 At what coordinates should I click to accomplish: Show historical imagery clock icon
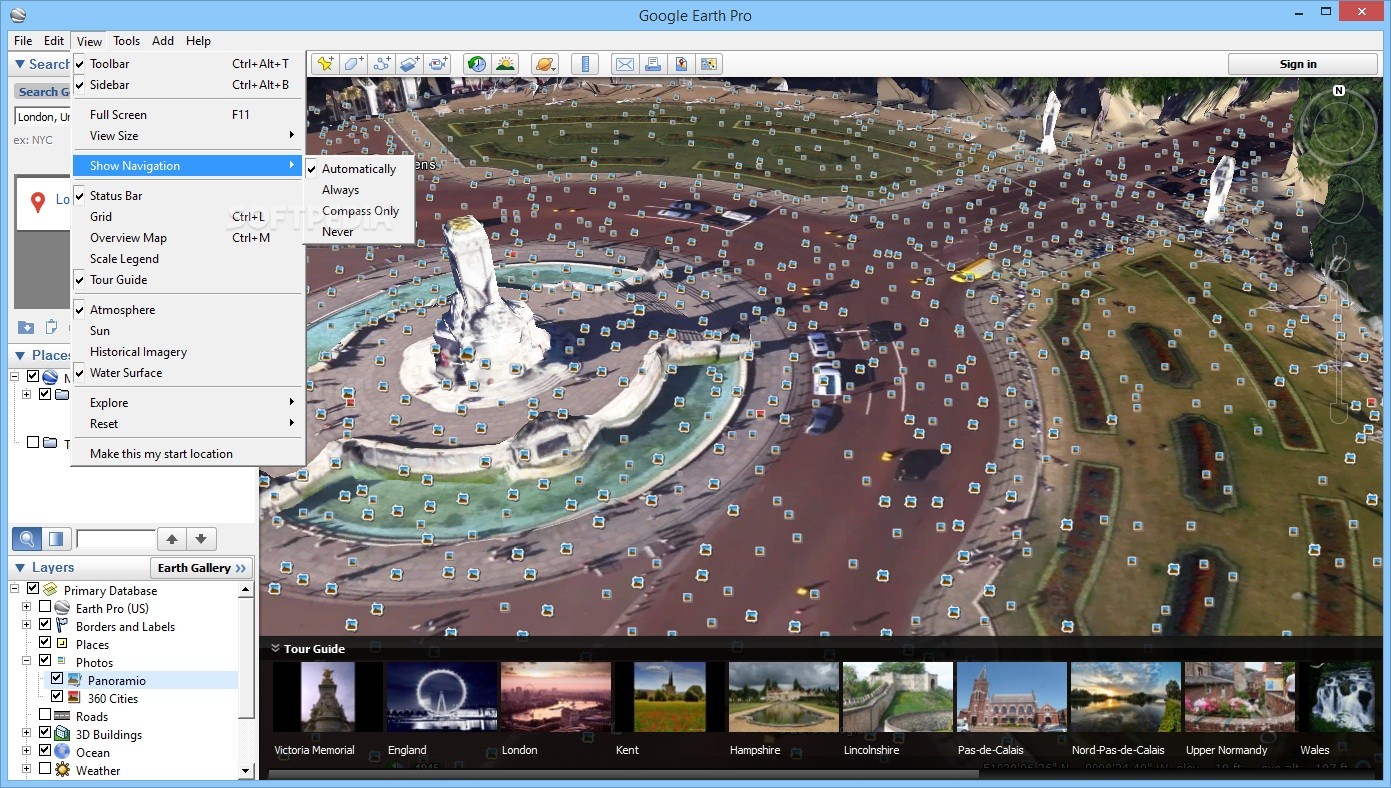[x=477, y=64]
